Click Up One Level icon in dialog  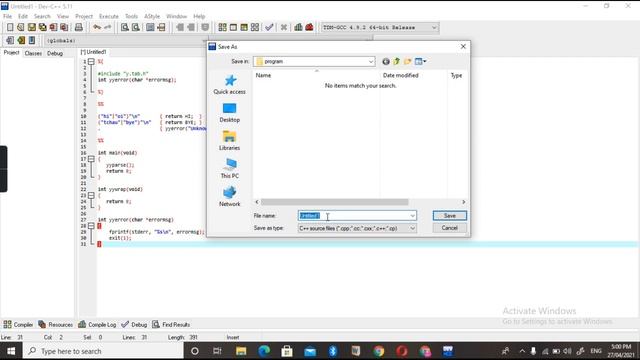tap(396, 62)
